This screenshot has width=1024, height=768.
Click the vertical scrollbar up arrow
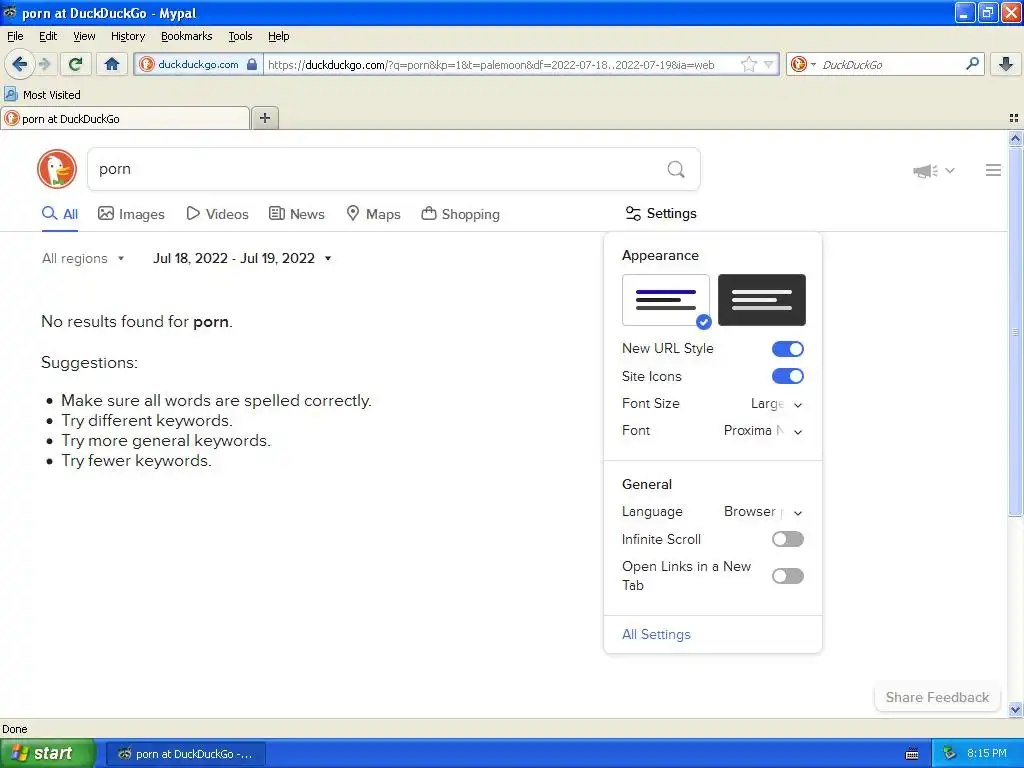1015,138
